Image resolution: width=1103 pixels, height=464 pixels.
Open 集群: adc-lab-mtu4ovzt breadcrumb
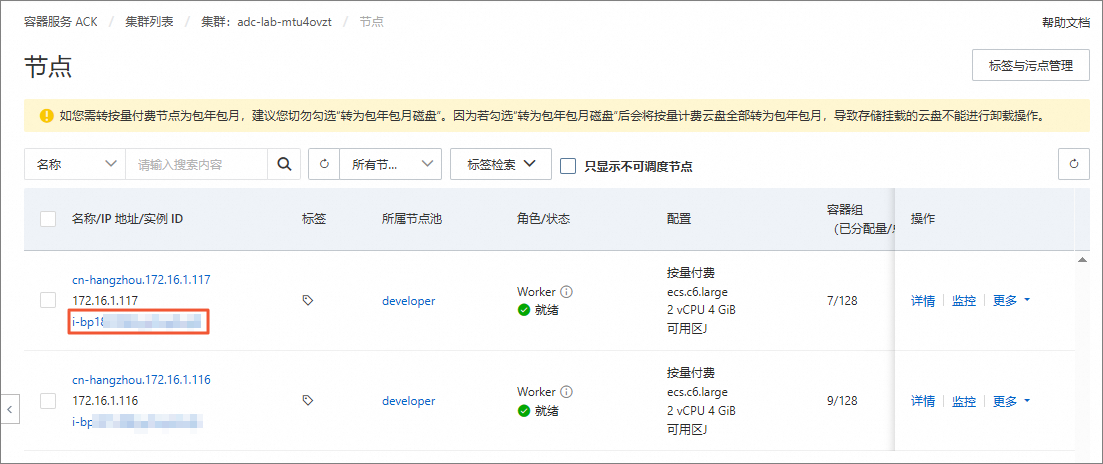(x=266, y=22)
